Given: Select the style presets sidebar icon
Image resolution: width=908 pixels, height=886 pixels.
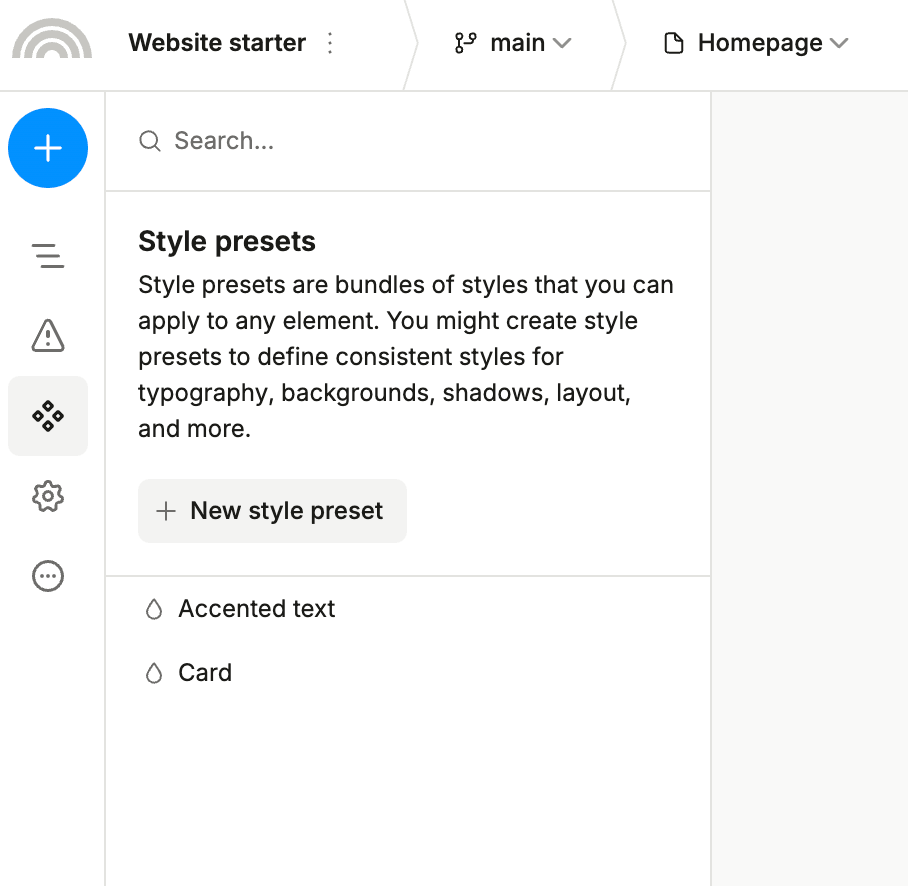Looking at the screenshot, I should [48, 416].
